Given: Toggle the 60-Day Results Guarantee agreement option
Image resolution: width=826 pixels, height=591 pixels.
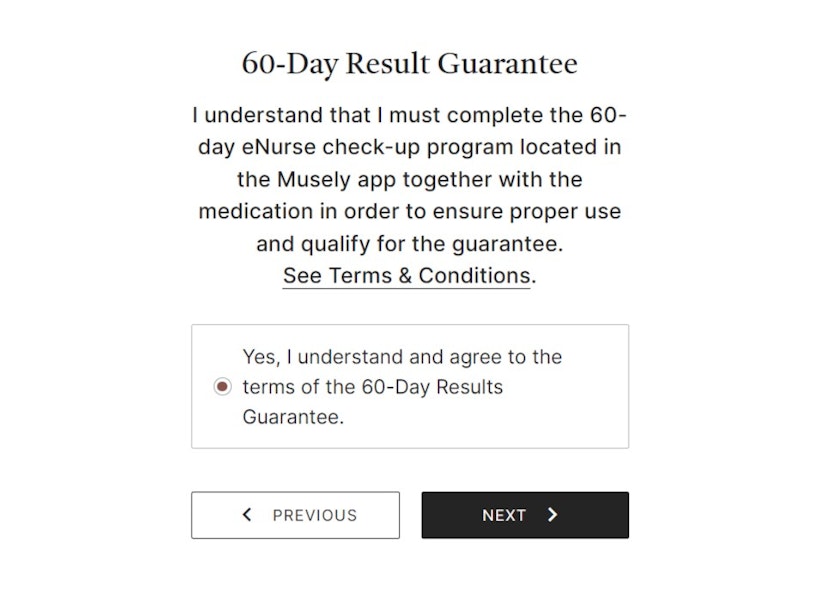Looking at the screenshot, I should tap(222, 385).
